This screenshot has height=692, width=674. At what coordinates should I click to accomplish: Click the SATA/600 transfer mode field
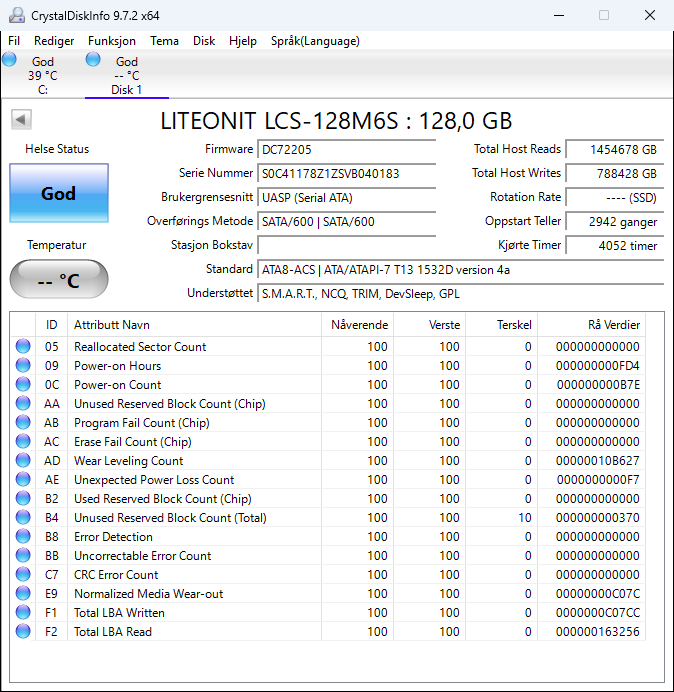[x=346, y=222]
